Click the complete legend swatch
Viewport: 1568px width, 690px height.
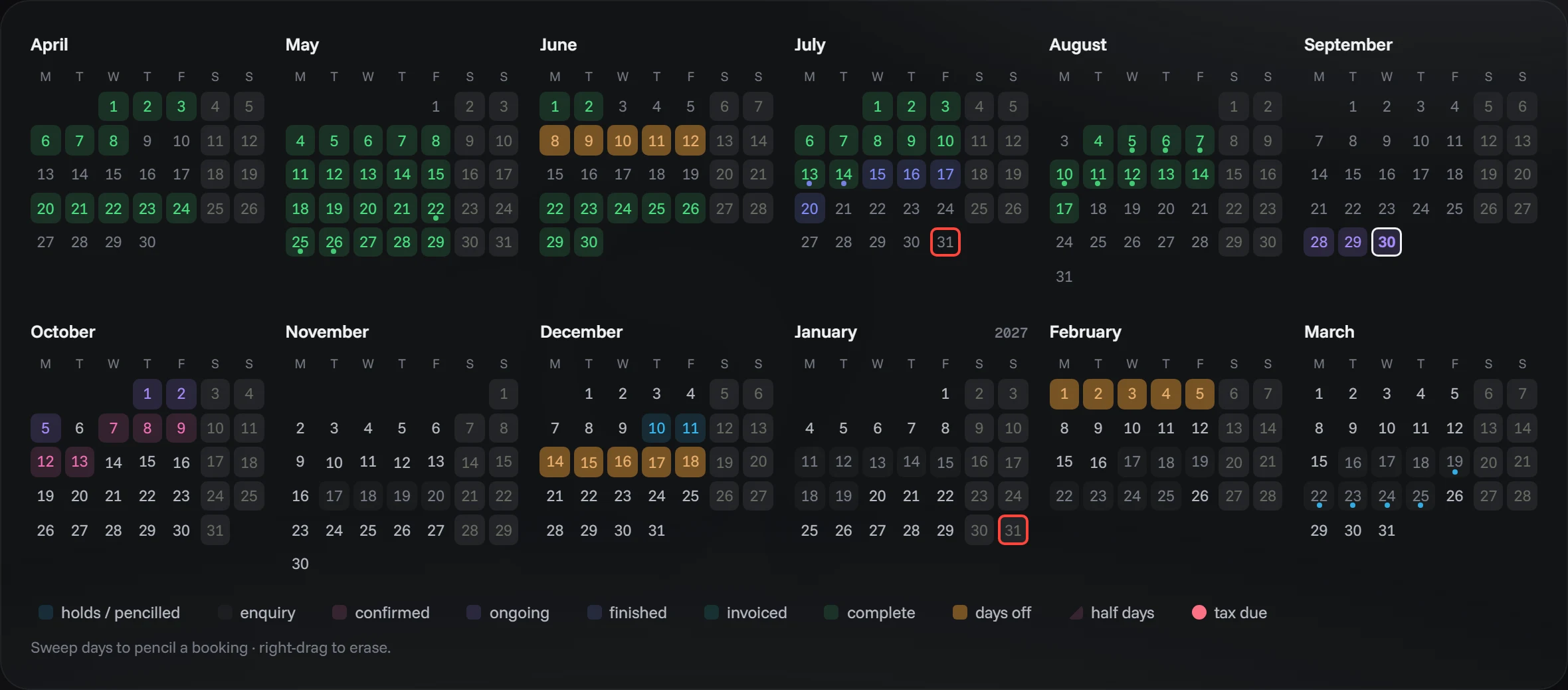coord(831,612)
